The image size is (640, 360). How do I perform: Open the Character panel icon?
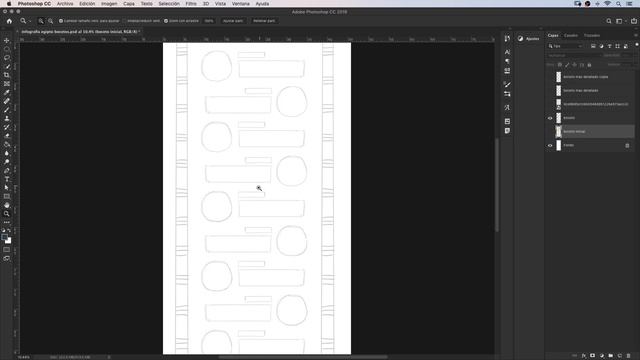pyautogui.click(x=507, y=52)
